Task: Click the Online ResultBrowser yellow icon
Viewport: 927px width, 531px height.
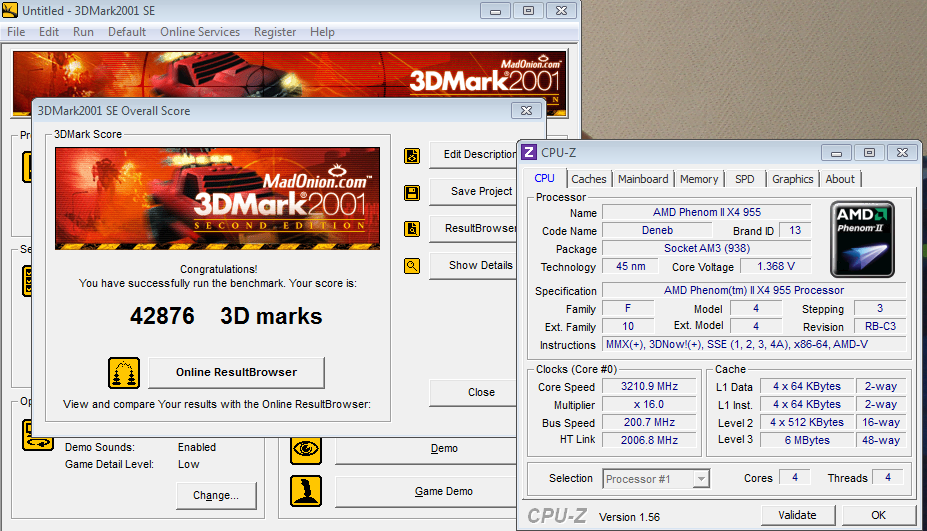Action: (x=124, y=373)
